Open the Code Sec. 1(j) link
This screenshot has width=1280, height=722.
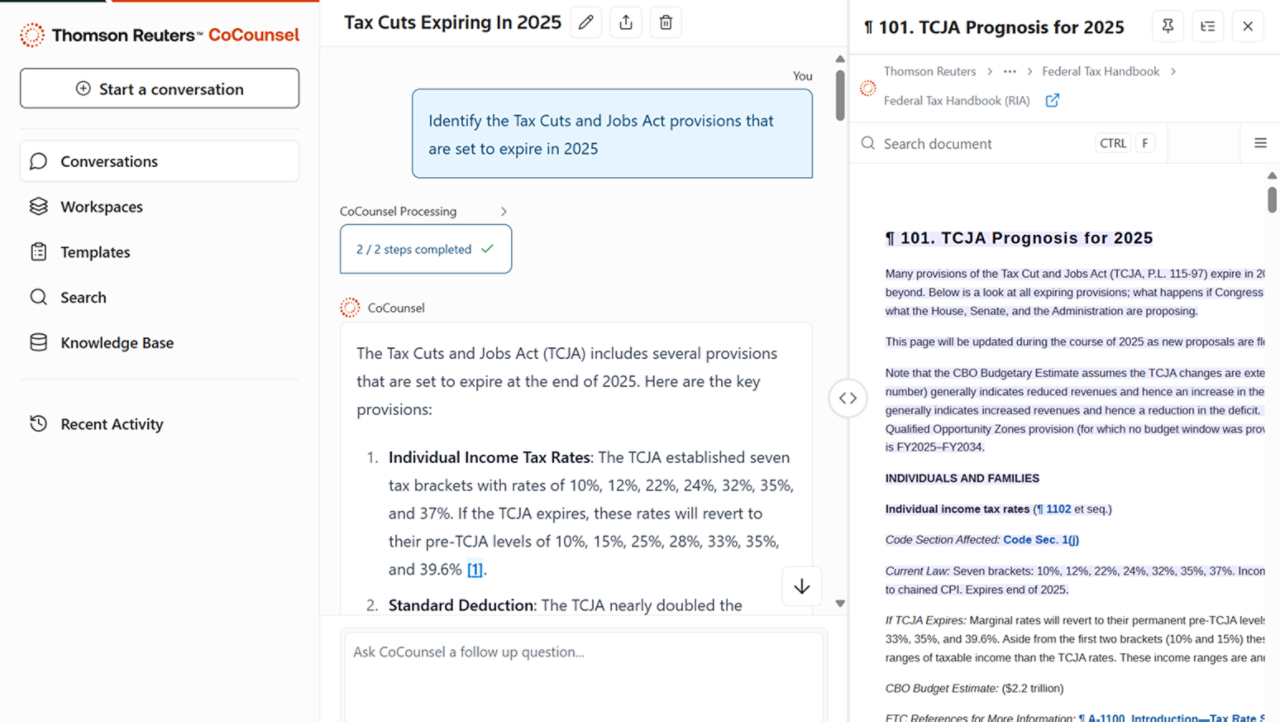[x=1041, y=540]
